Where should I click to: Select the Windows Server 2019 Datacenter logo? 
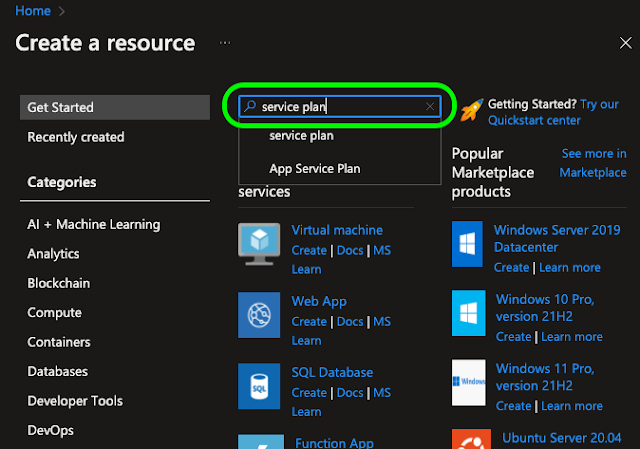pos(467,244)
